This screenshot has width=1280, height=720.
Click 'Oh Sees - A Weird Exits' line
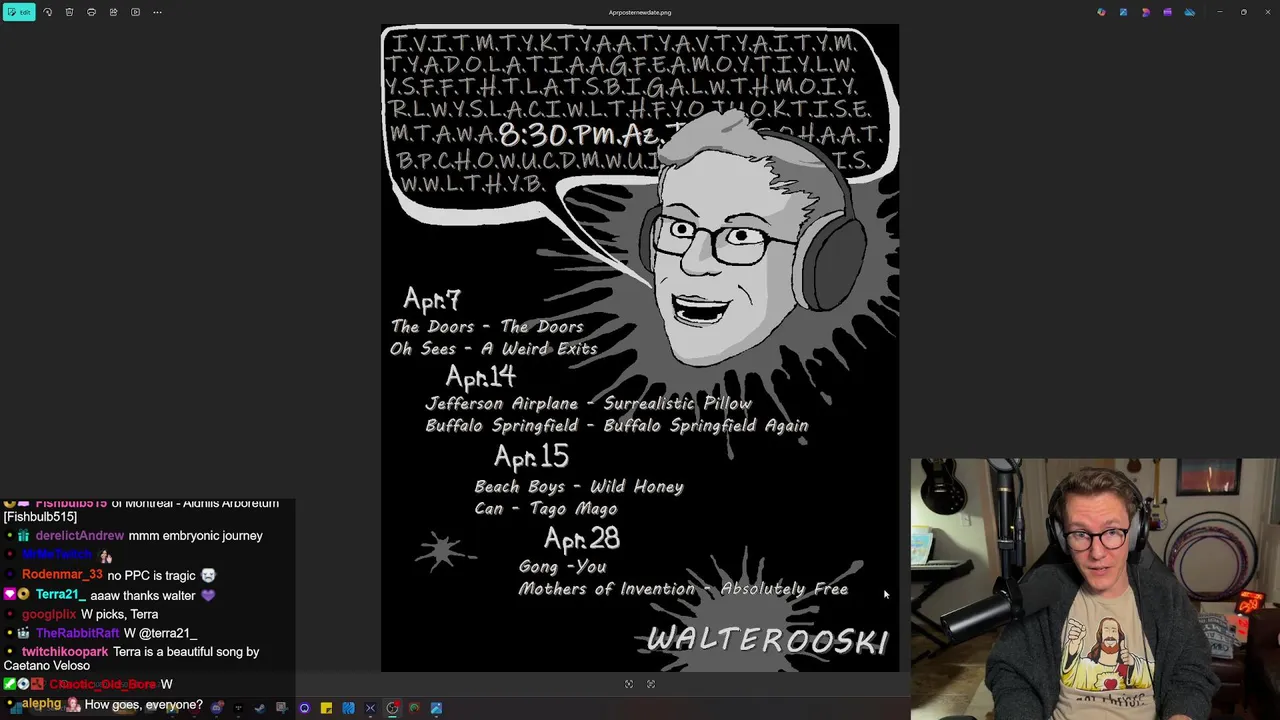tap(494, 349)
